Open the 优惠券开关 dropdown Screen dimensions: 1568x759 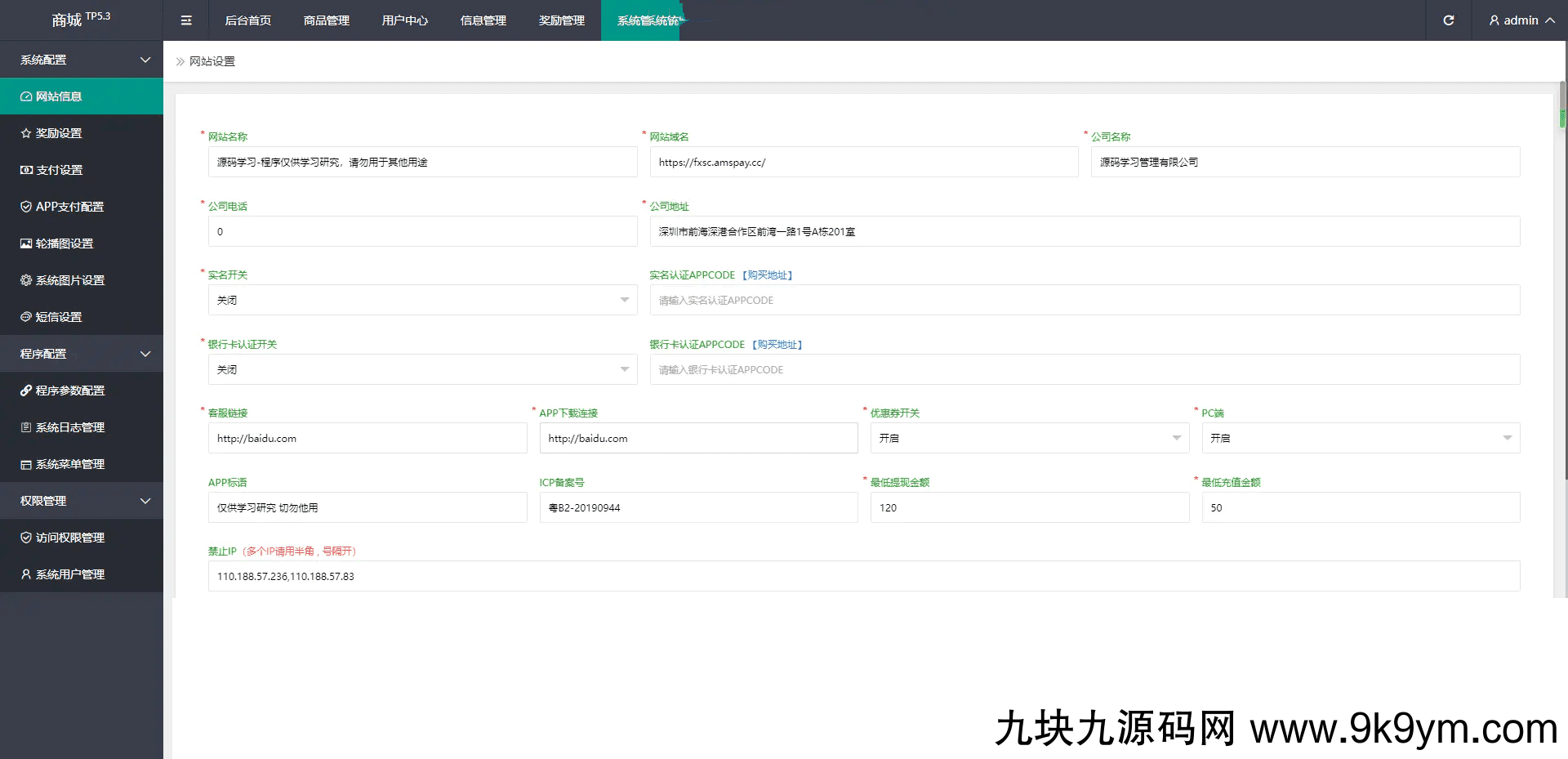tap(1029, 438)
